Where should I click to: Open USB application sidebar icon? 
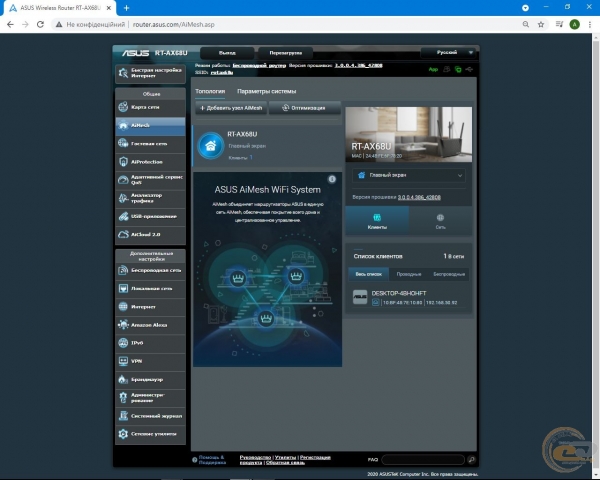[123, 216]
